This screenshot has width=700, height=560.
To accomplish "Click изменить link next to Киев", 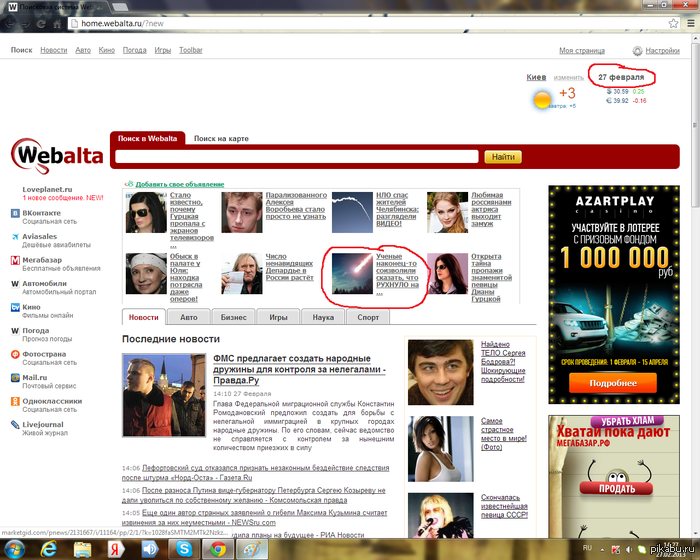I will pos(568,78).
